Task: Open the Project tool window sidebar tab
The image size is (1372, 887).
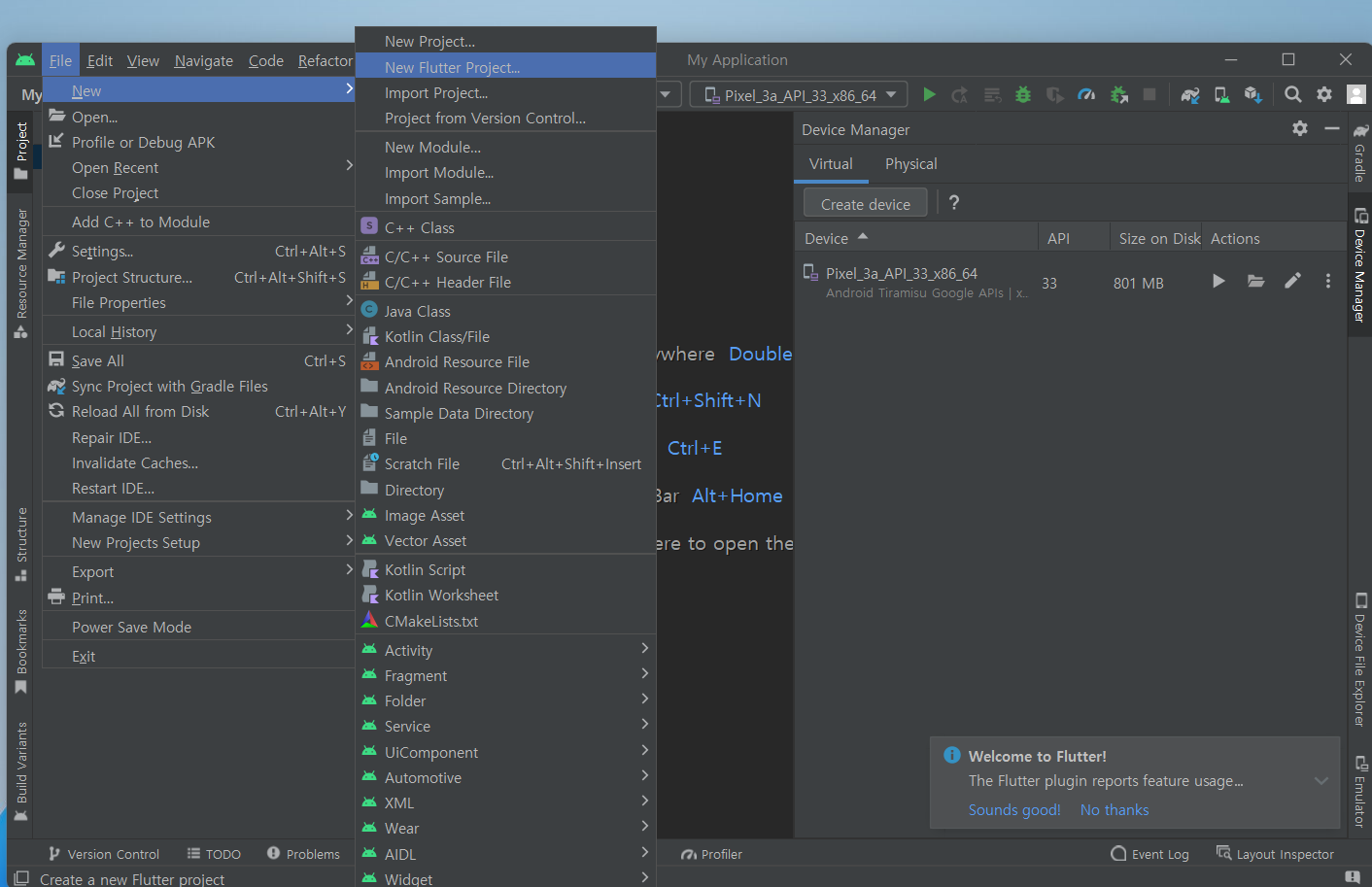Action: pyautogui.click(x=21, y=152)
